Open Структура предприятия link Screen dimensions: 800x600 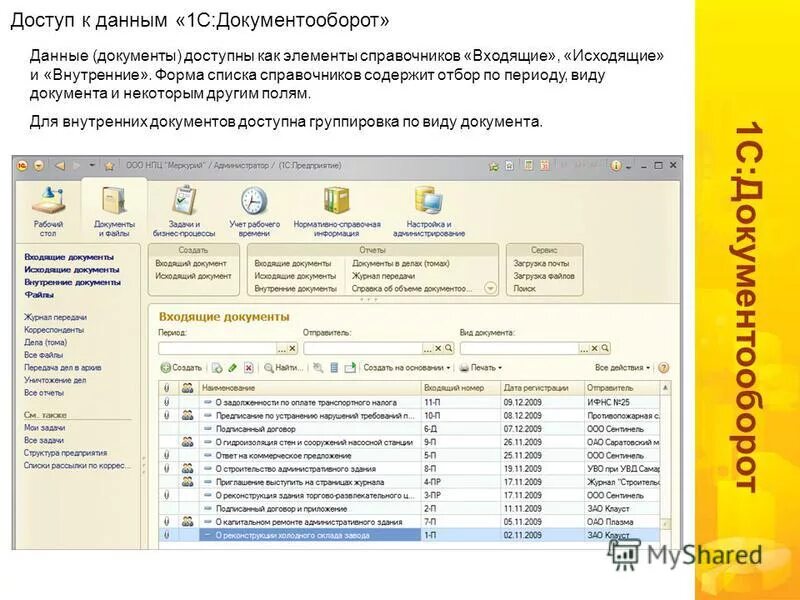tap(65, 453)
